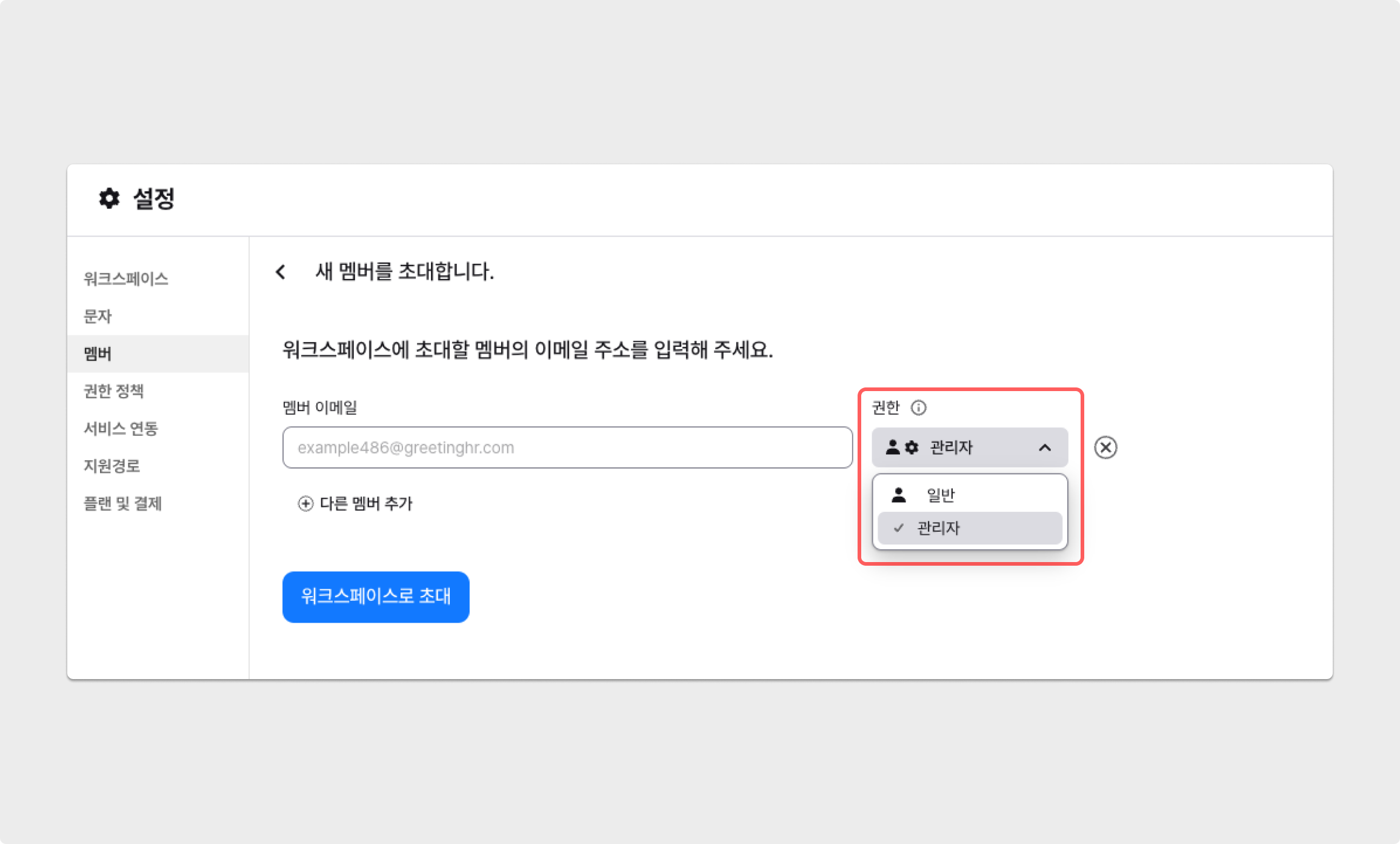Select 멤버 in settings sidebar
1400x844 pixels.
click(x=98, y=353)
